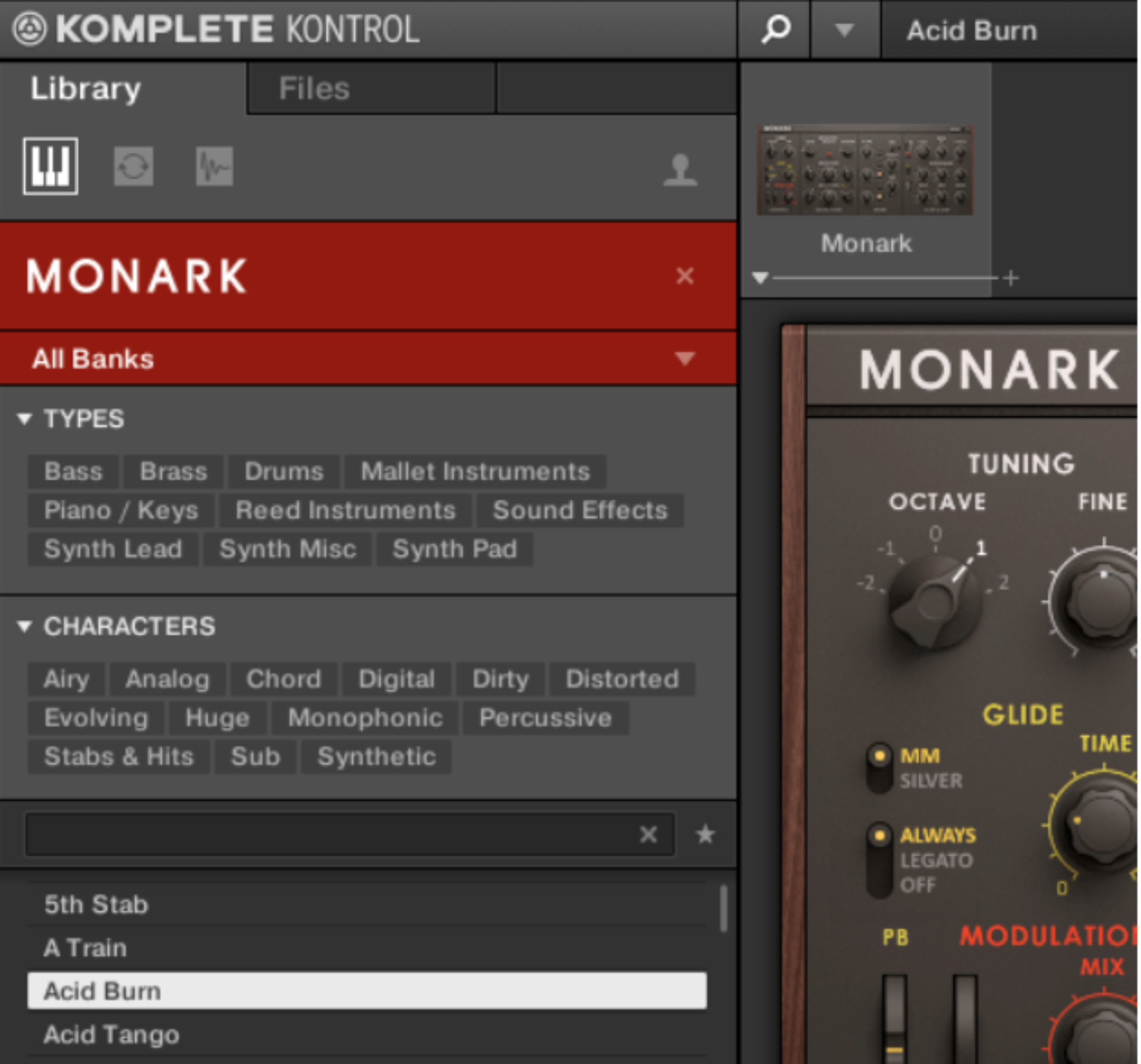The height and width of the screenshot is (1064, 1141).
Task: Switch to the Library tab
Action: tap(86, 88)
